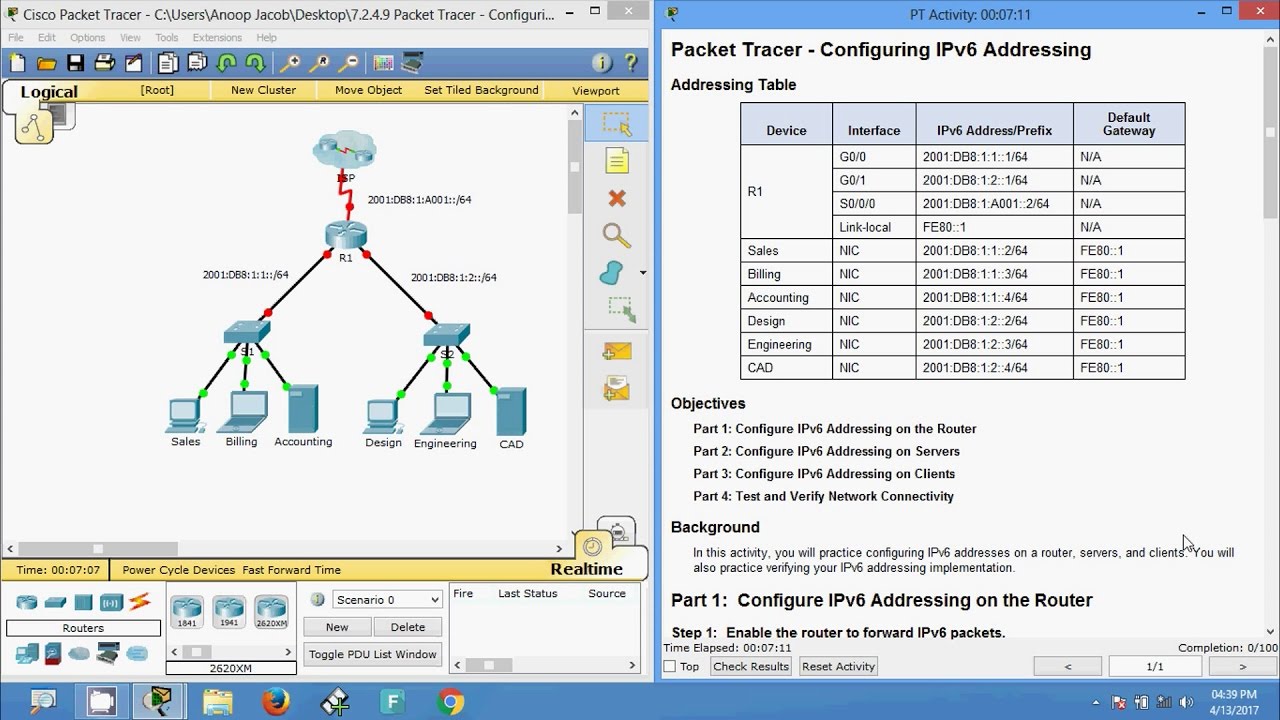The image size is (1280, 720).
Task: Click the workspace horizontal scrollbar thumb
Action: (98, 548)
